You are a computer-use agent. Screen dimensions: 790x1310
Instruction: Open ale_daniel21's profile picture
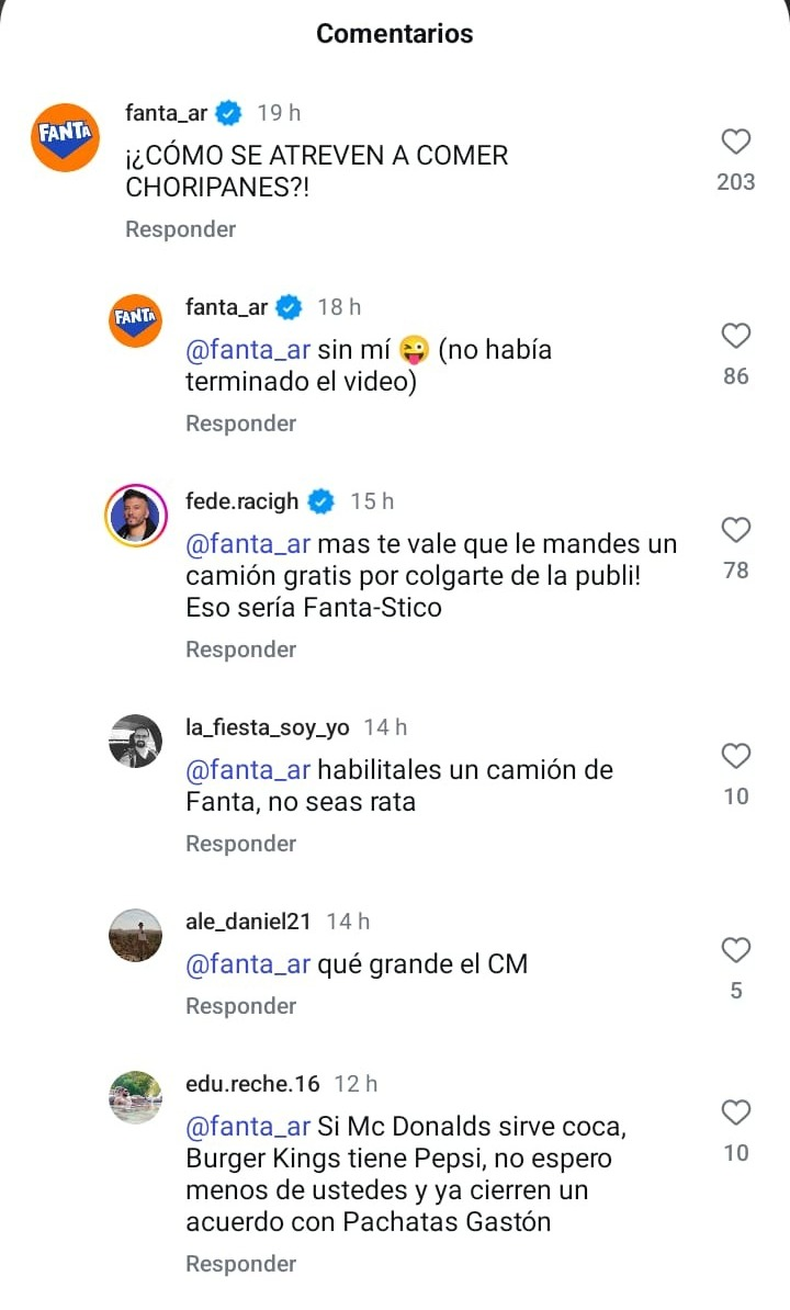point(135,936)
